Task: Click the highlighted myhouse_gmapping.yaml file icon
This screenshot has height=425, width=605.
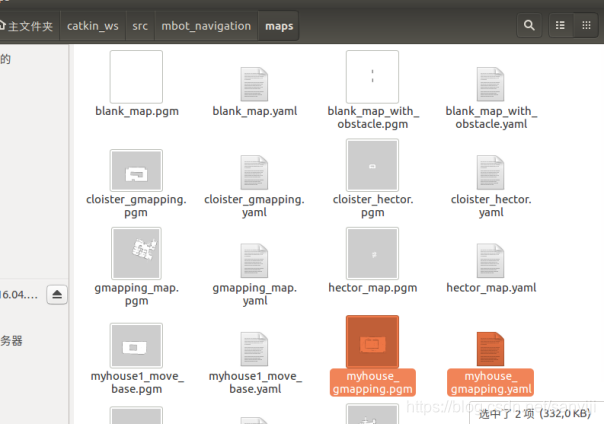Action: [x=490, y=349]
